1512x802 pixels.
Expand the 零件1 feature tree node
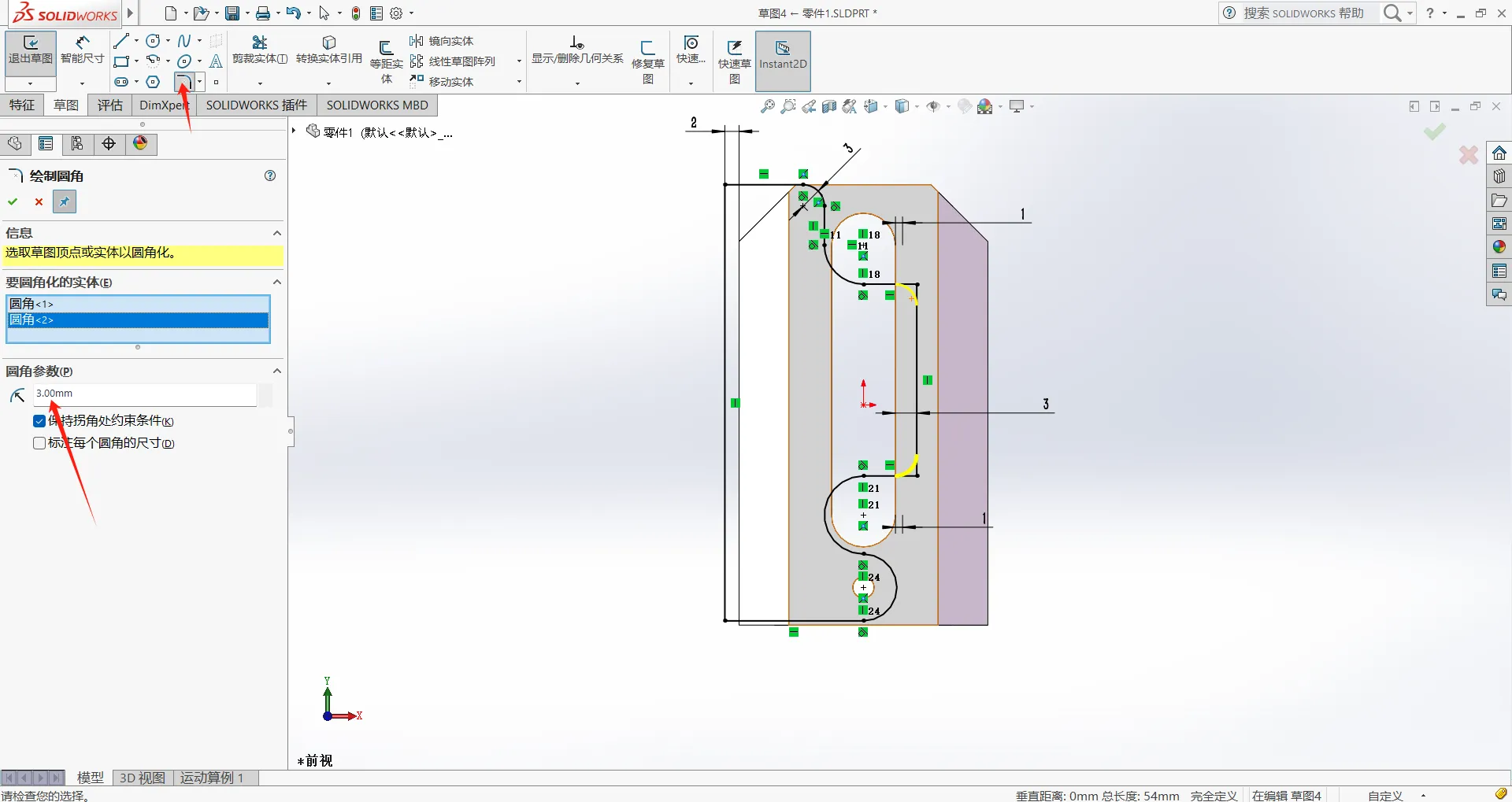point(294,131)
